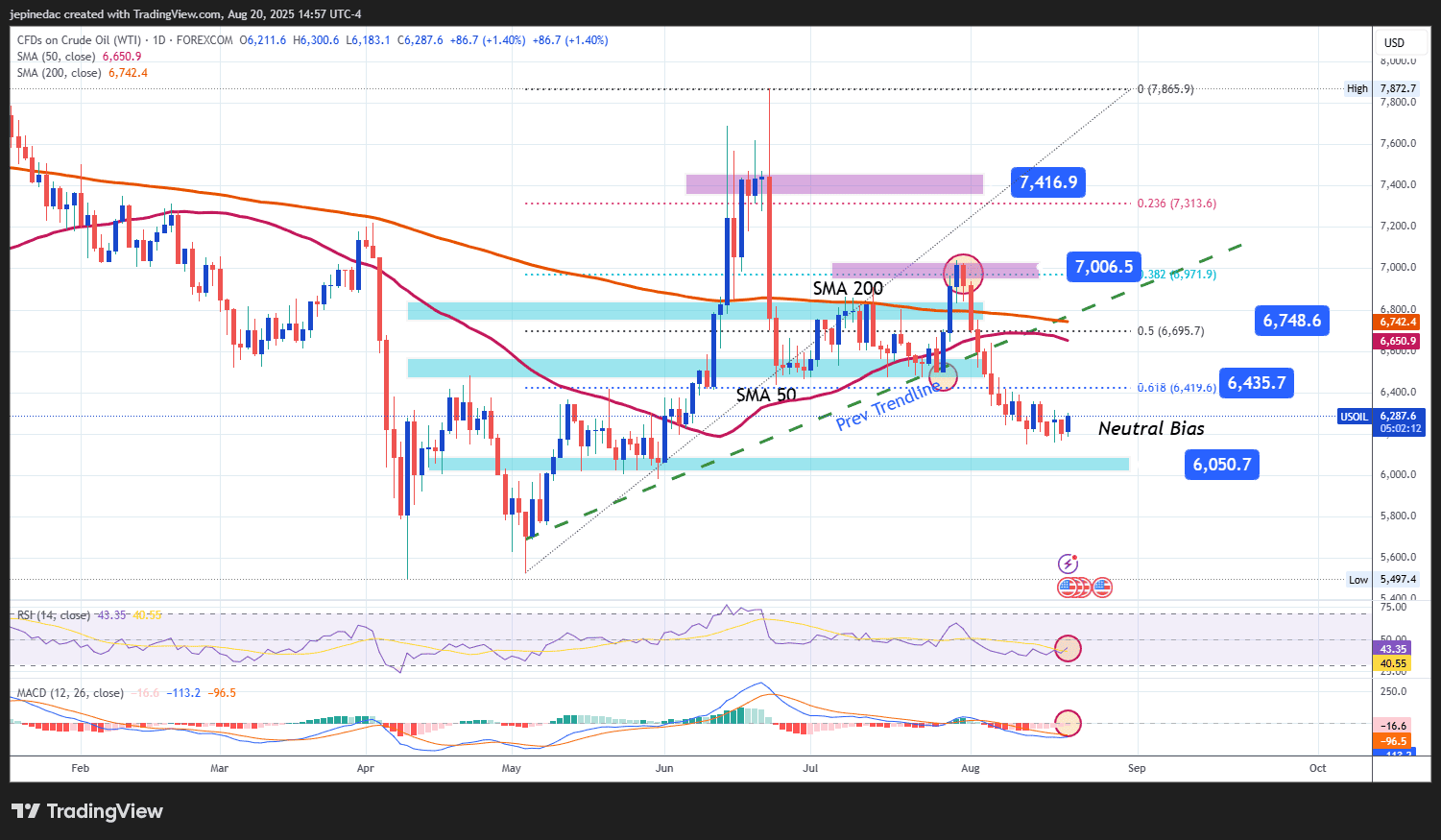This screenshot has height=840, width=1441.
Task: Click the 6,050.7 support price label
Action: coord(1221,464)
